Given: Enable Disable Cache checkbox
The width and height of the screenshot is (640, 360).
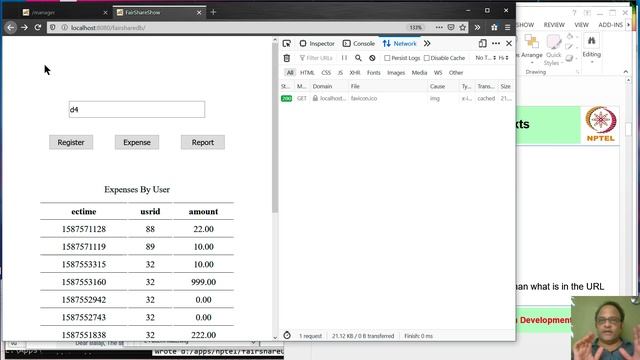Looking at the screenshot, I should point(427,58).
